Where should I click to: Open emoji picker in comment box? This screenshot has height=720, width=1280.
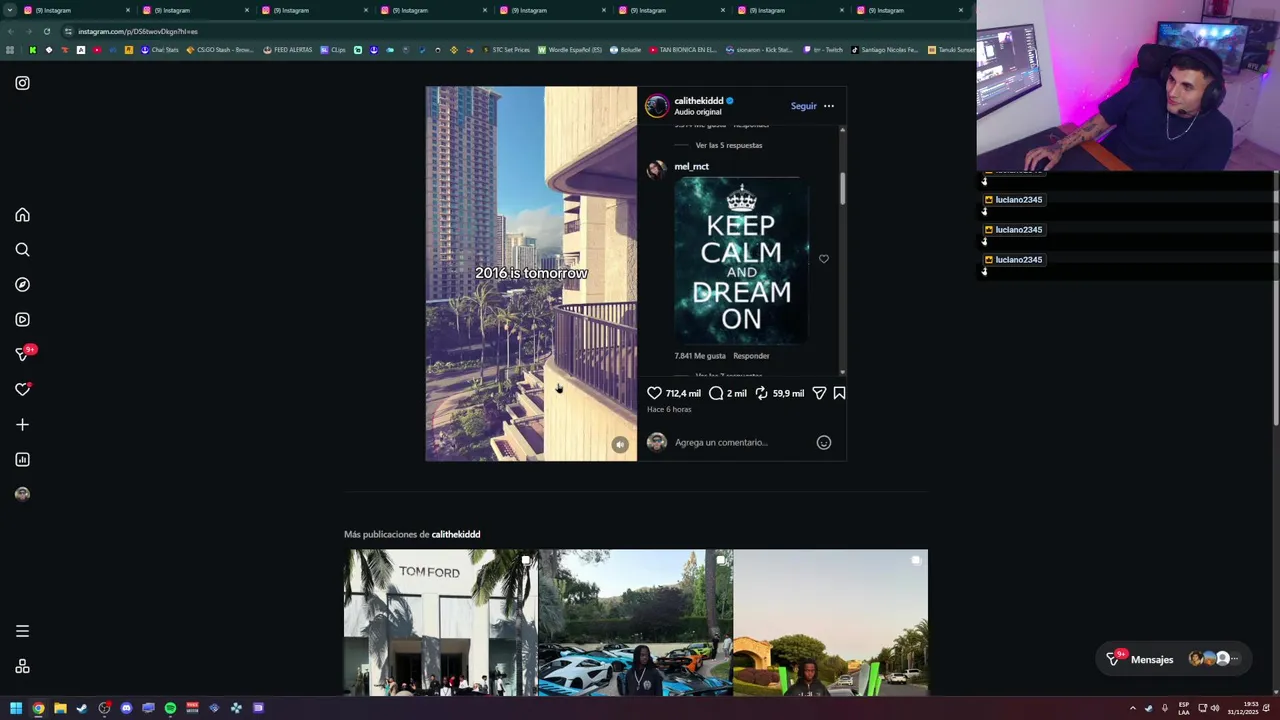[x=824, y=442]
